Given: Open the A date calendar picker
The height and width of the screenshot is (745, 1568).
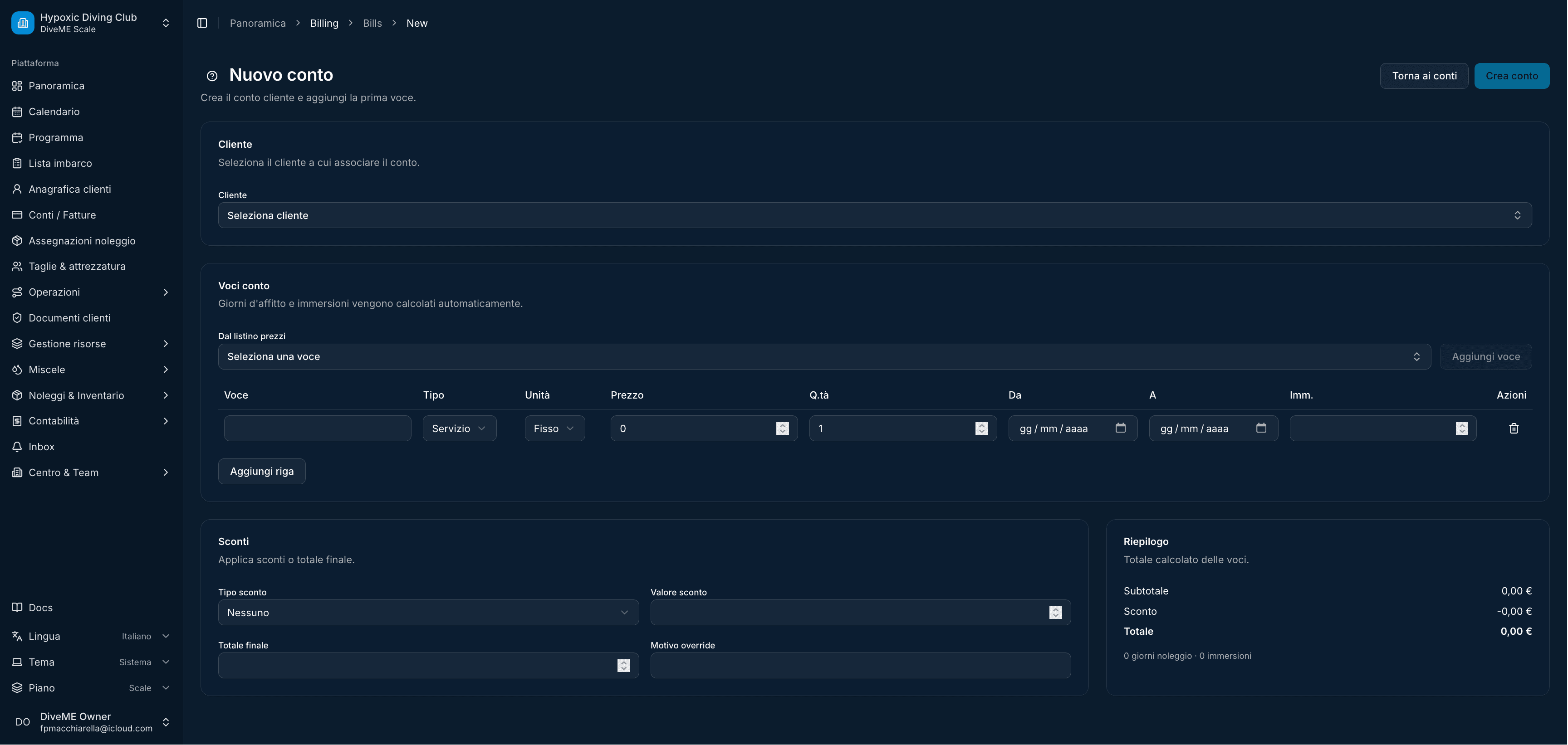Looking at the screenshot, I should (x=1260, y=428).
